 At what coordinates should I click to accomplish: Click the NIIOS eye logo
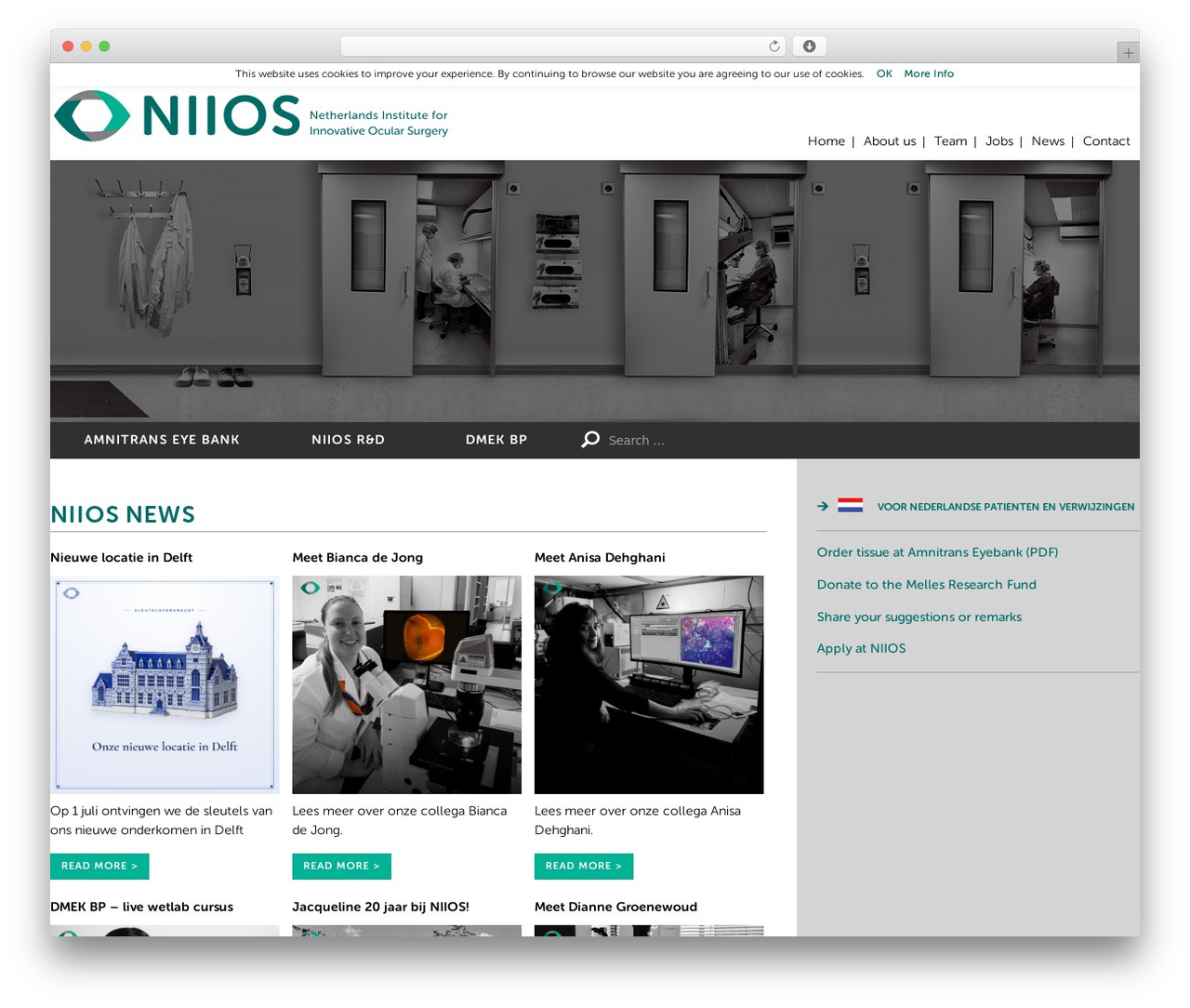92,116
